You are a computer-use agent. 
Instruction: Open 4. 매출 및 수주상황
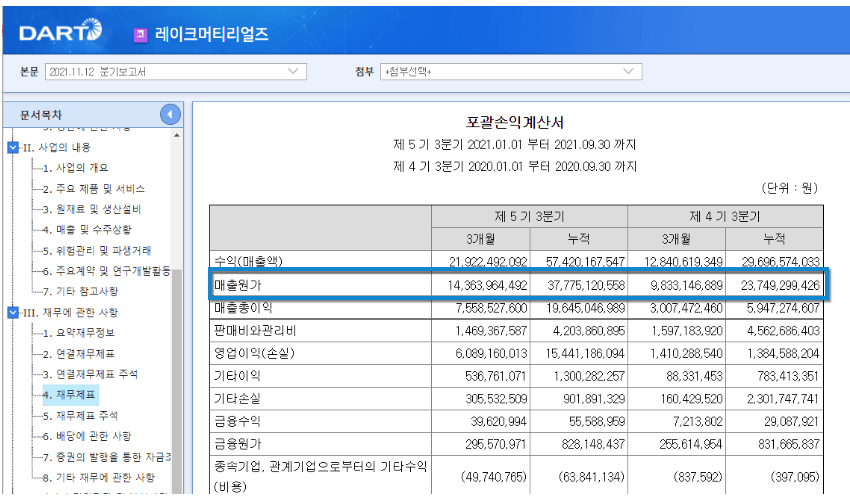pyautogui.click(x=87, y=230)
